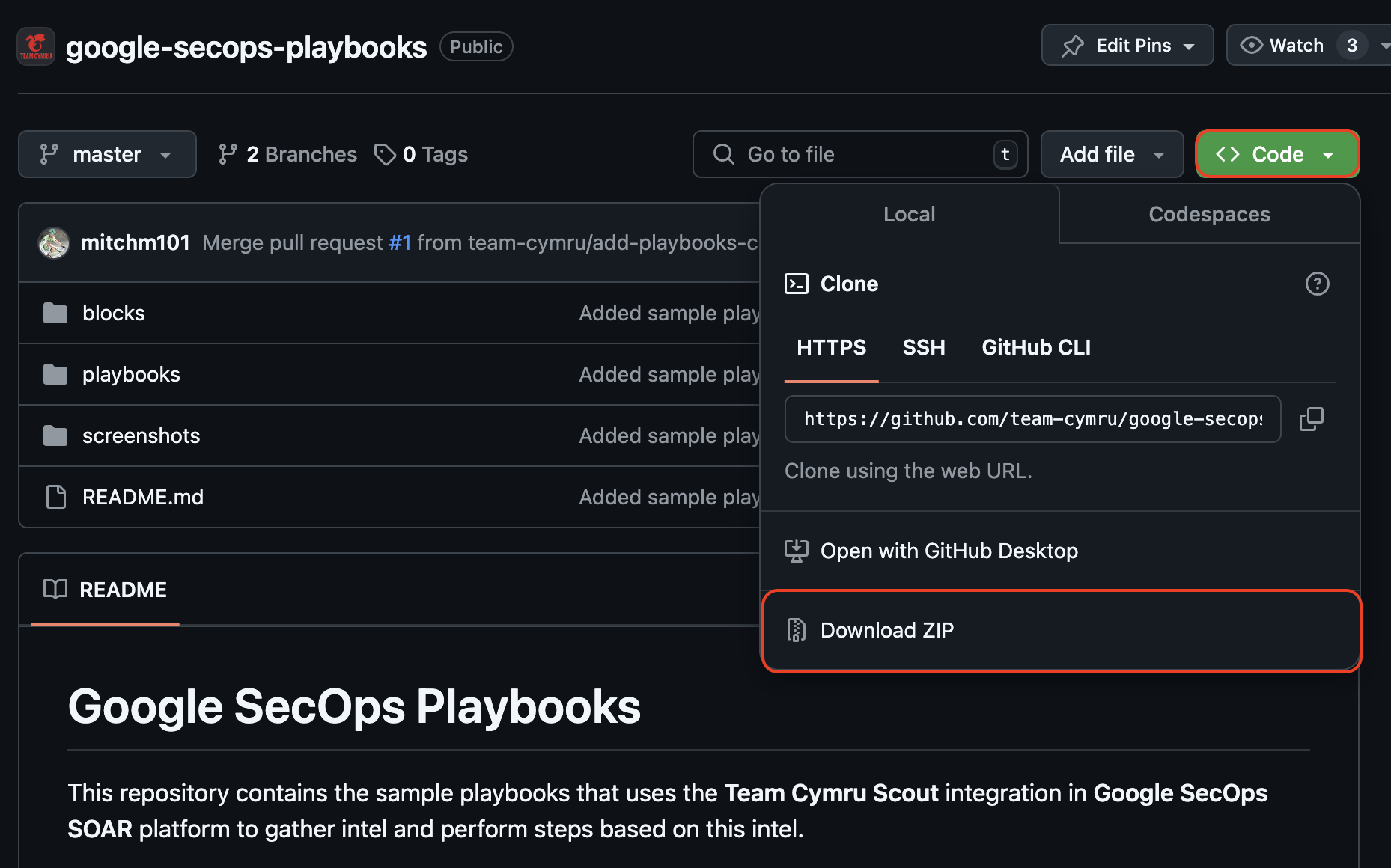Click the playbooks folder icon

[x=55, y=374]
